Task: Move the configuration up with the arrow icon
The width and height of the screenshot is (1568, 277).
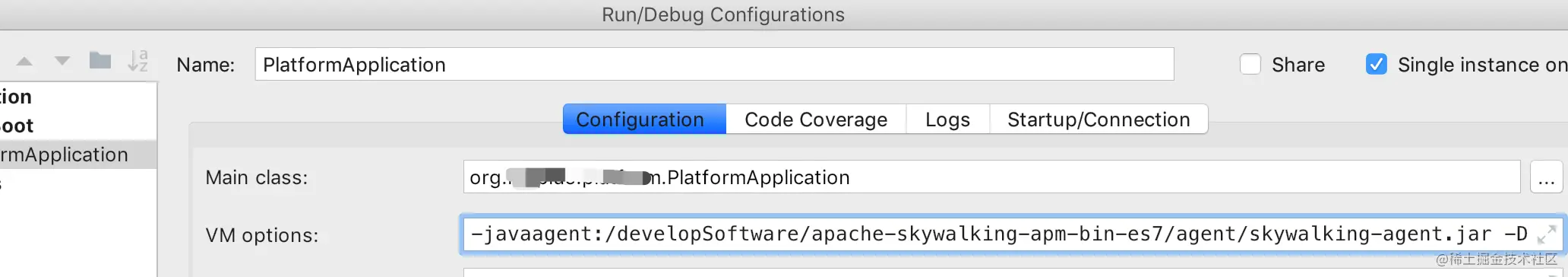Action: [24, 61]
